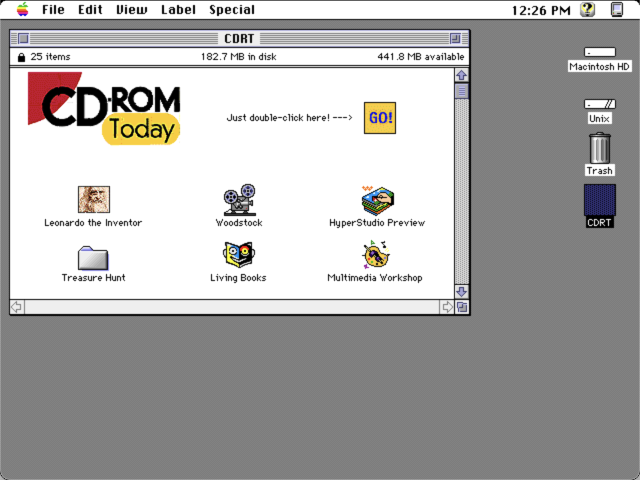Click the Trash can icon
The width and height of the screenshot is (640, 480).
600,148
